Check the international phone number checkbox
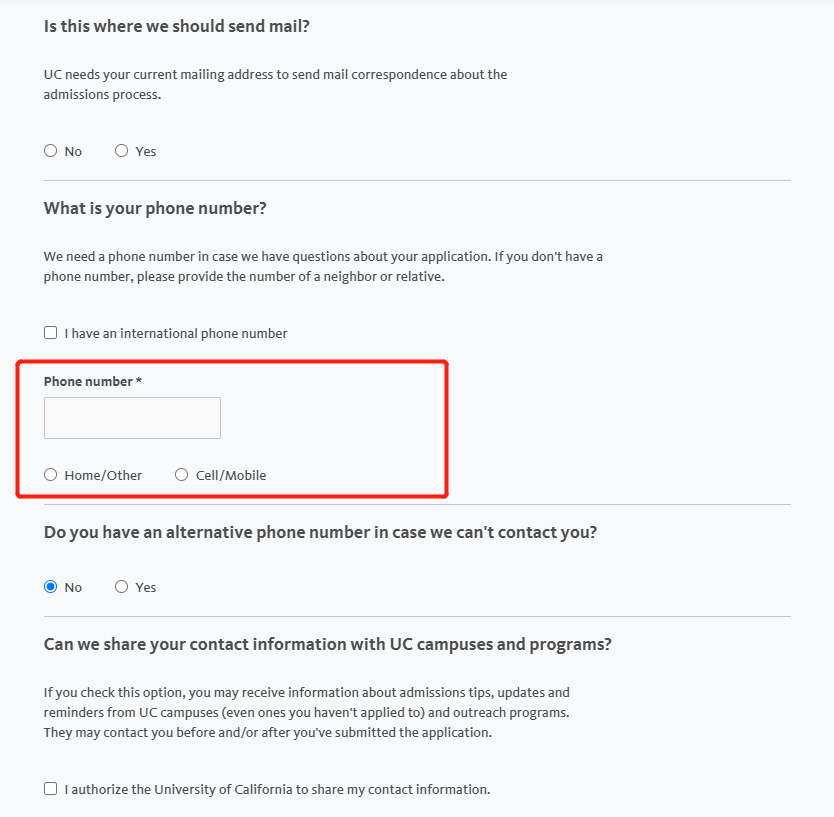 click(x=51, y=333)
